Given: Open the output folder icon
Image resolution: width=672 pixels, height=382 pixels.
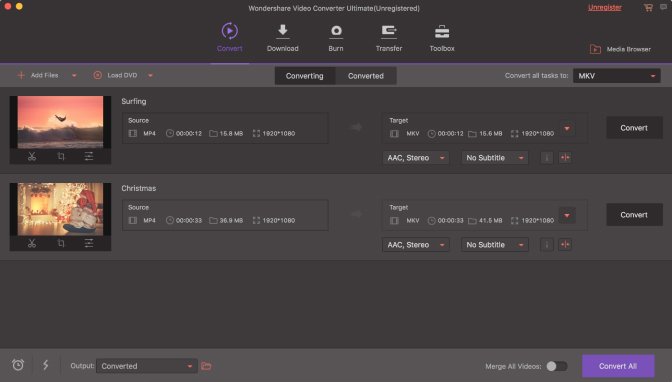Looking at the screenshot, I should [206, 366].
